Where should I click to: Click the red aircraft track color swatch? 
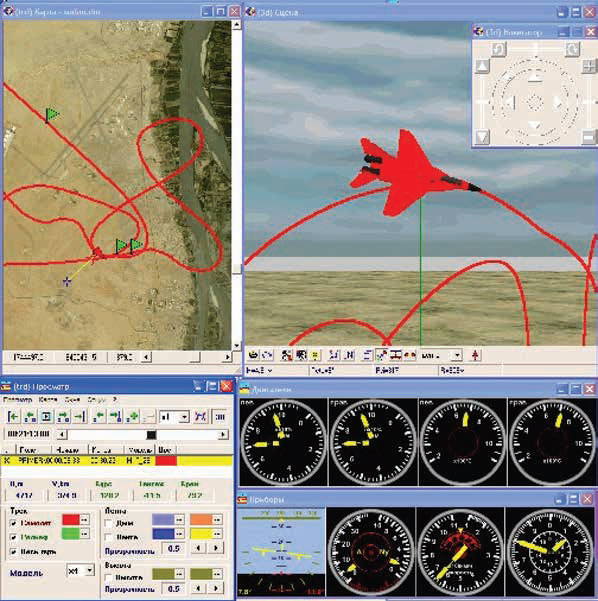(71, 519)
